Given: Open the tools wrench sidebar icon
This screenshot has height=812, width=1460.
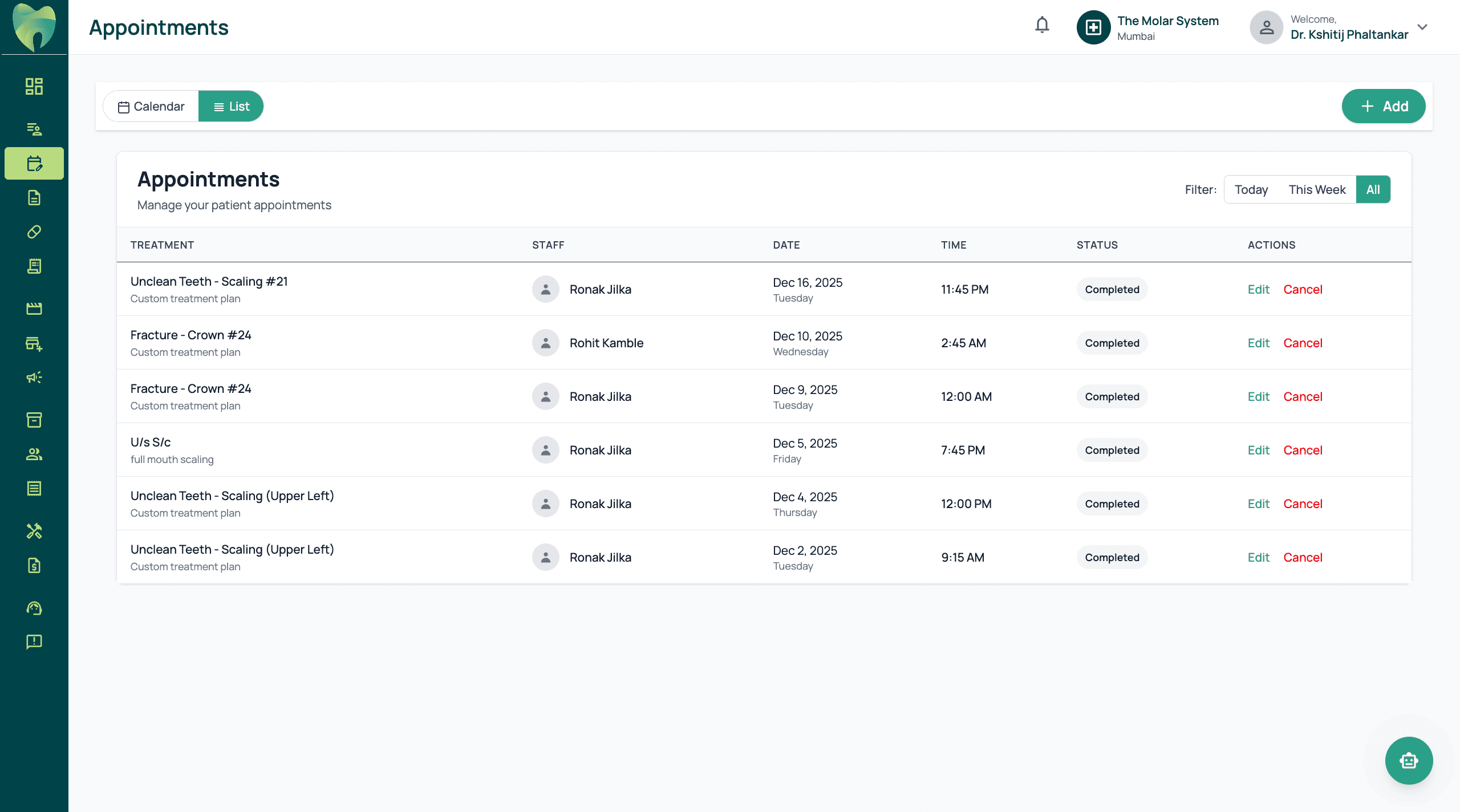Looking at the screenshot, I should click(34, 531).
